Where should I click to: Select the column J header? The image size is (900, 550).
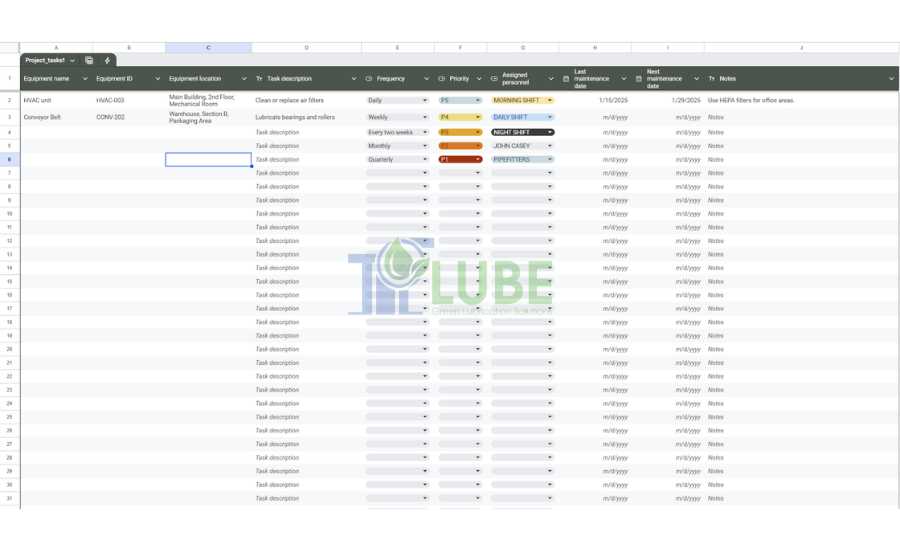pos(801,48)
